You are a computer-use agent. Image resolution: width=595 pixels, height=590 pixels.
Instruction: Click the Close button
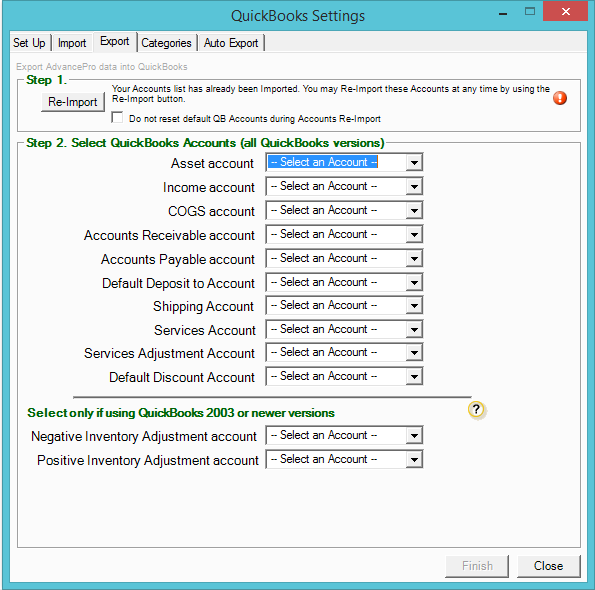(548, 566)
